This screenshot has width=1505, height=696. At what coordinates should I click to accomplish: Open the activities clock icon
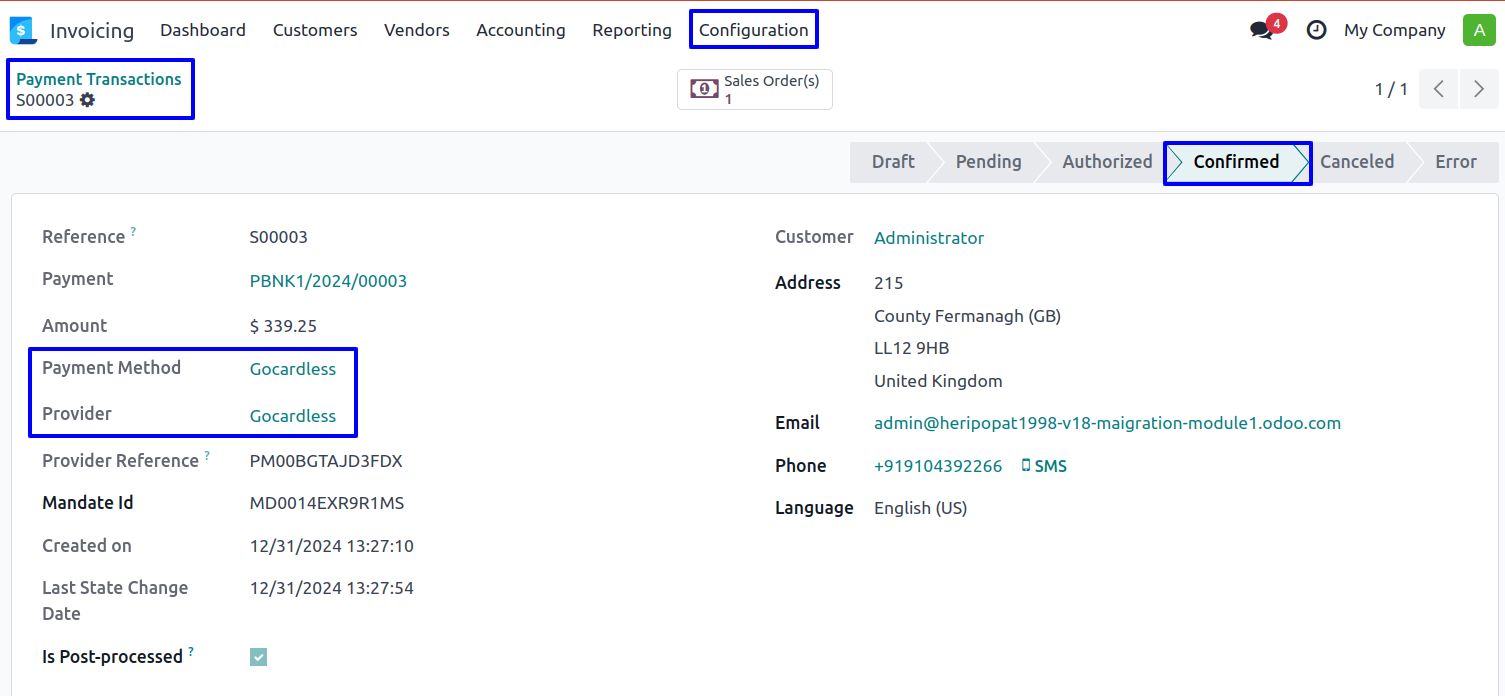(1316, 30)
